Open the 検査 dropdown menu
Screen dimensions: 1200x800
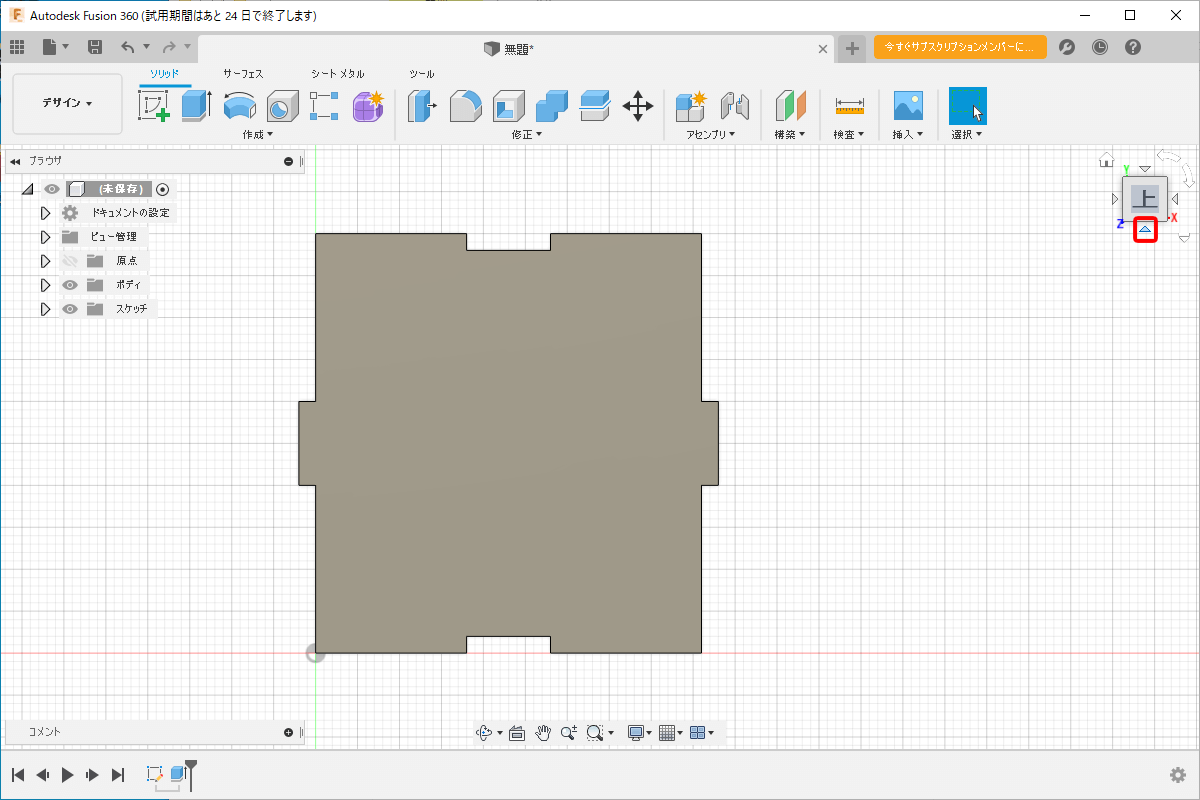click(849, 134)
